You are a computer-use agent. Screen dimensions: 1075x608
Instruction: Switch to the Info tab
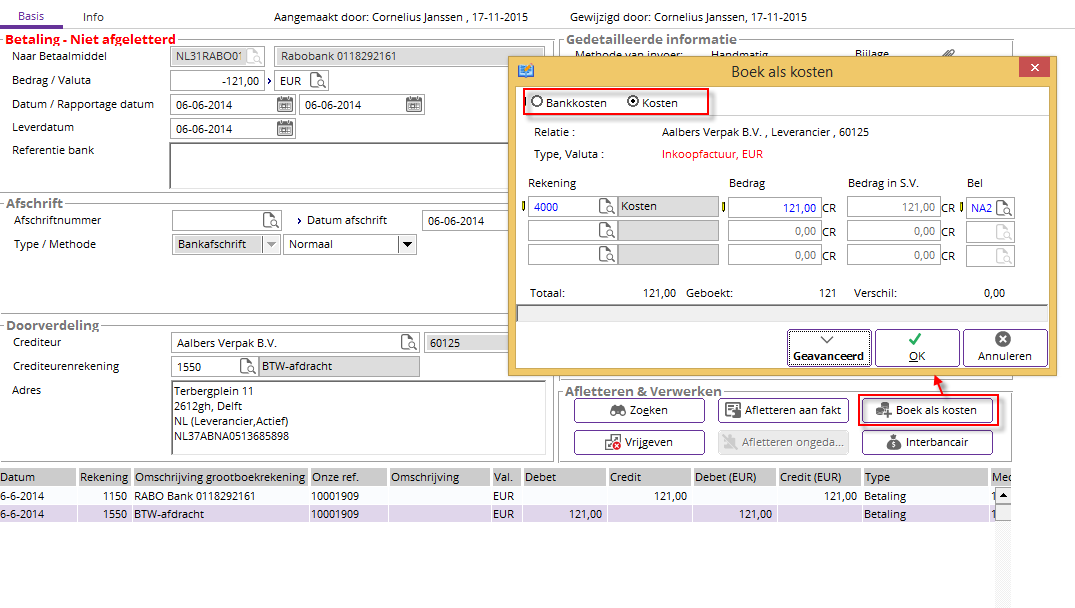93,17
